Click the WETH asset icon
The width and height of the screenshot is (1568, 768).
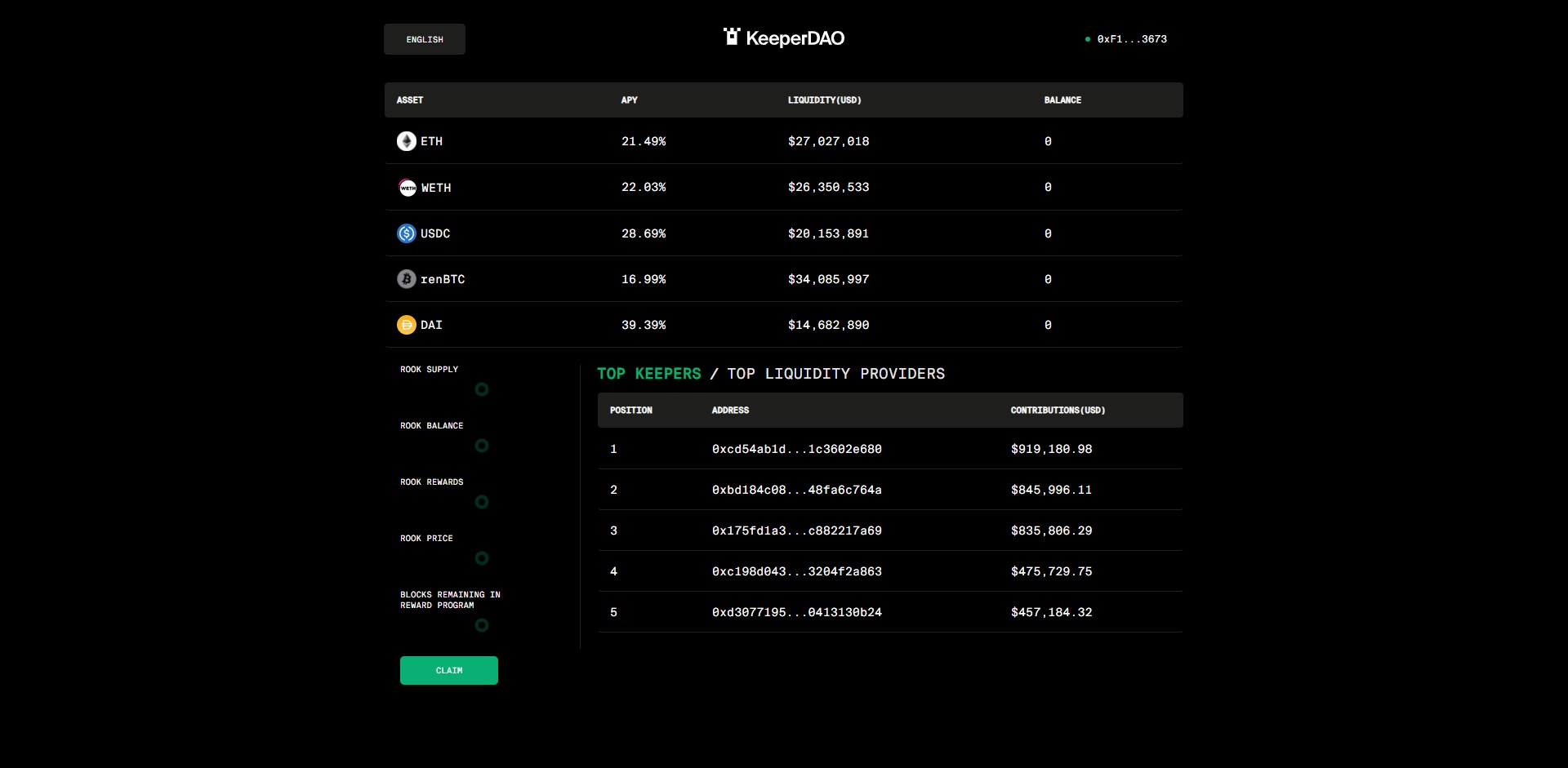point(408,188)
